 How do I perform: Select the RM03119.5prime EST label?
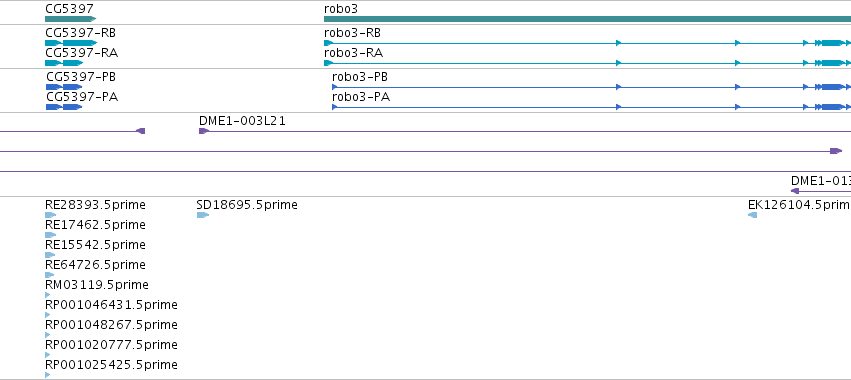click(97, 285)
